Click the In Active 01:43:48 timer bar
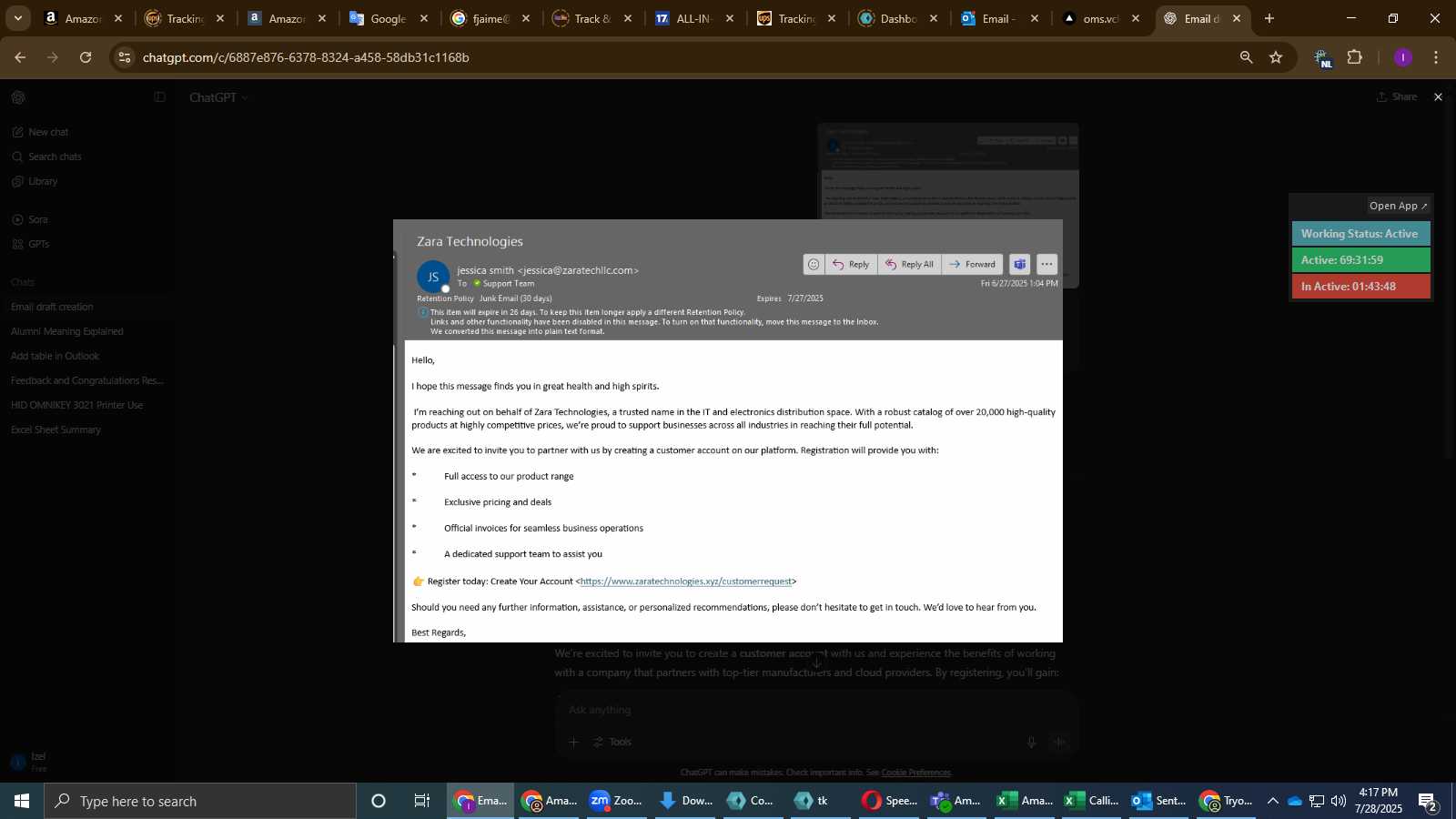1456x819 pixels. (x=1360, y=287)
